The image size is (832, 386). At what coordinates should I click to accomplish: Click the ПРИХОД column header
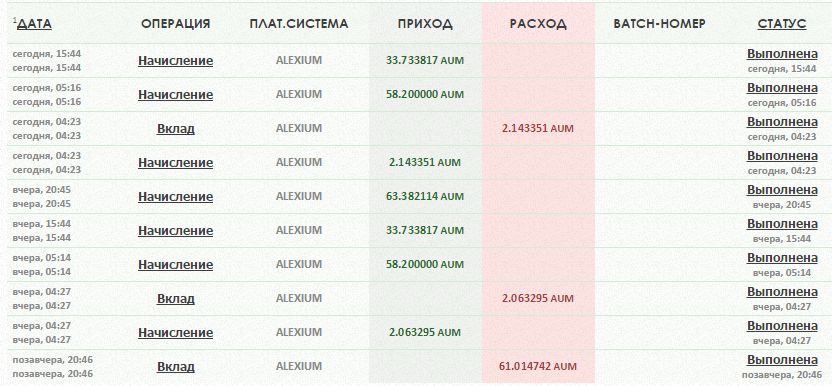point(425,24)
